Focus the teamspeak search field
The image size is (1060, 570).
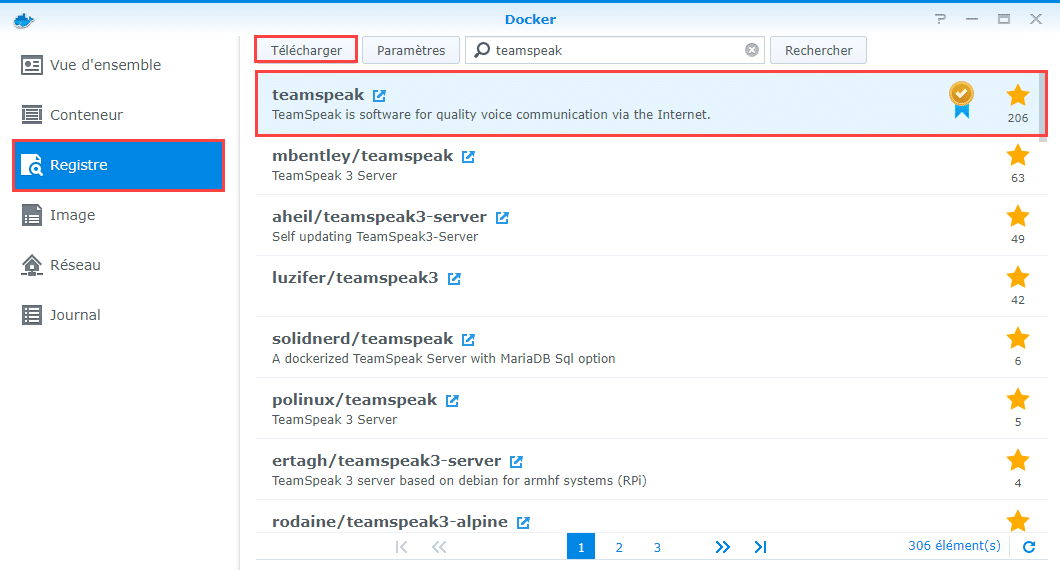pos(615,50)
